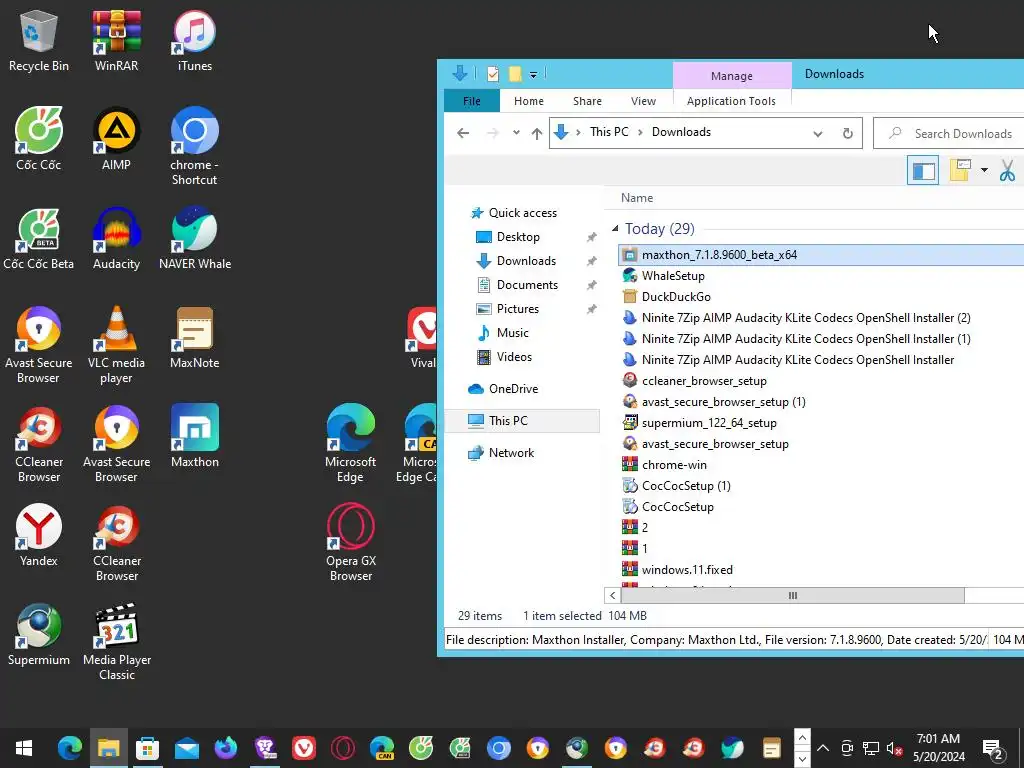Click the scroll left arrow of file list

point(612,596)
